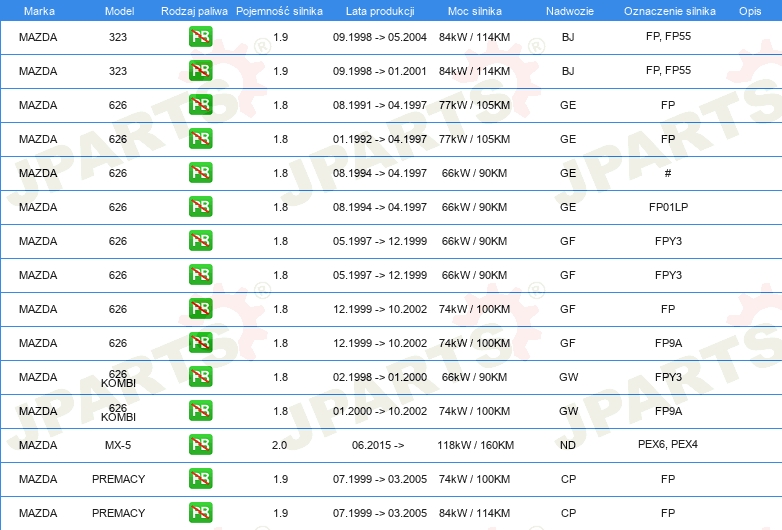Select the PEX6, PEX4 engine code cell
782x530 pixels.
668,444
